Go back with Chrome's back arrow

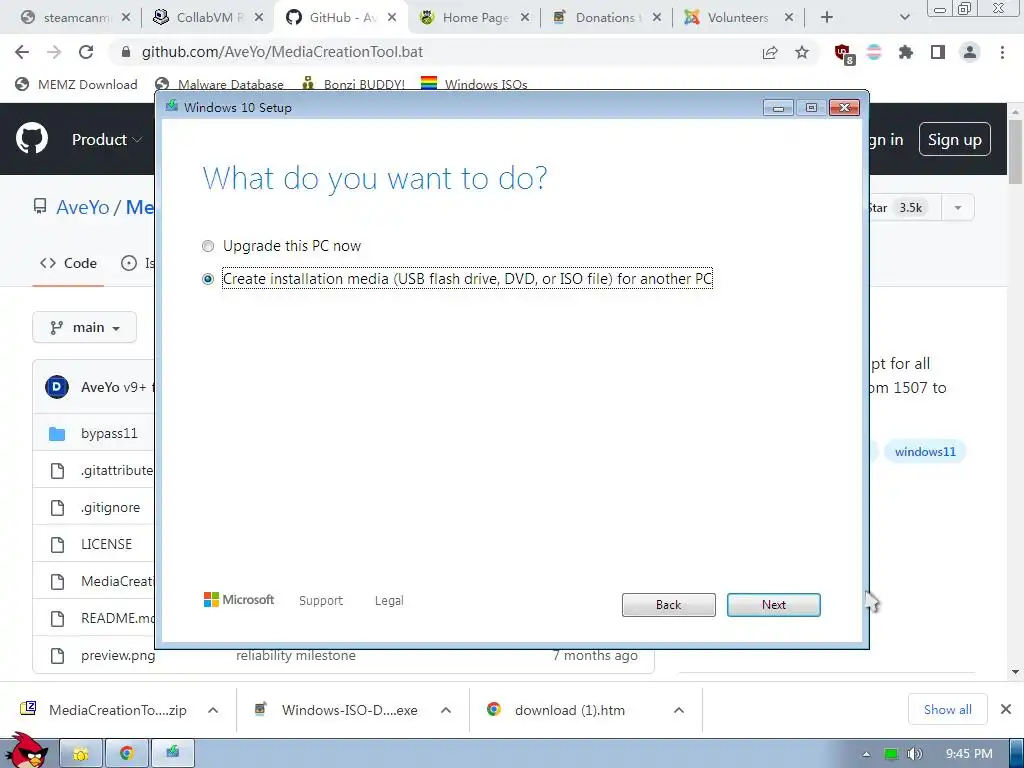[22, 52]
